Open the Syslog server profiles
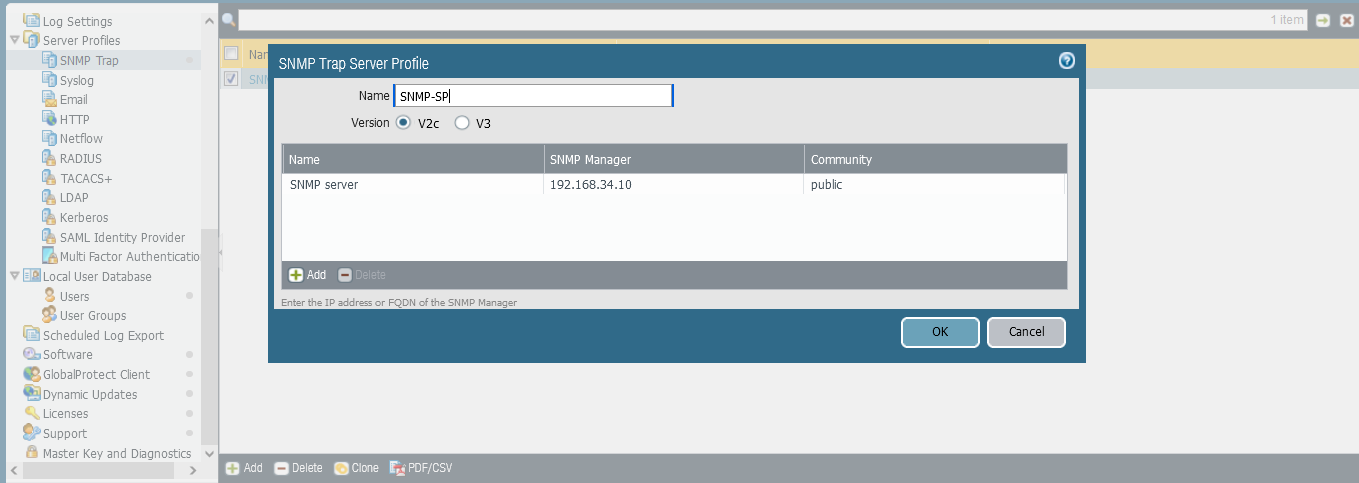 (77, 80)
